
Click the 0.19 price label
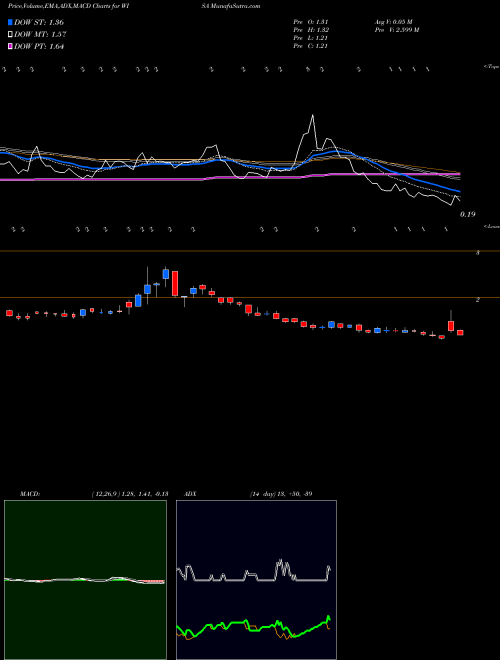coord(467,214)
